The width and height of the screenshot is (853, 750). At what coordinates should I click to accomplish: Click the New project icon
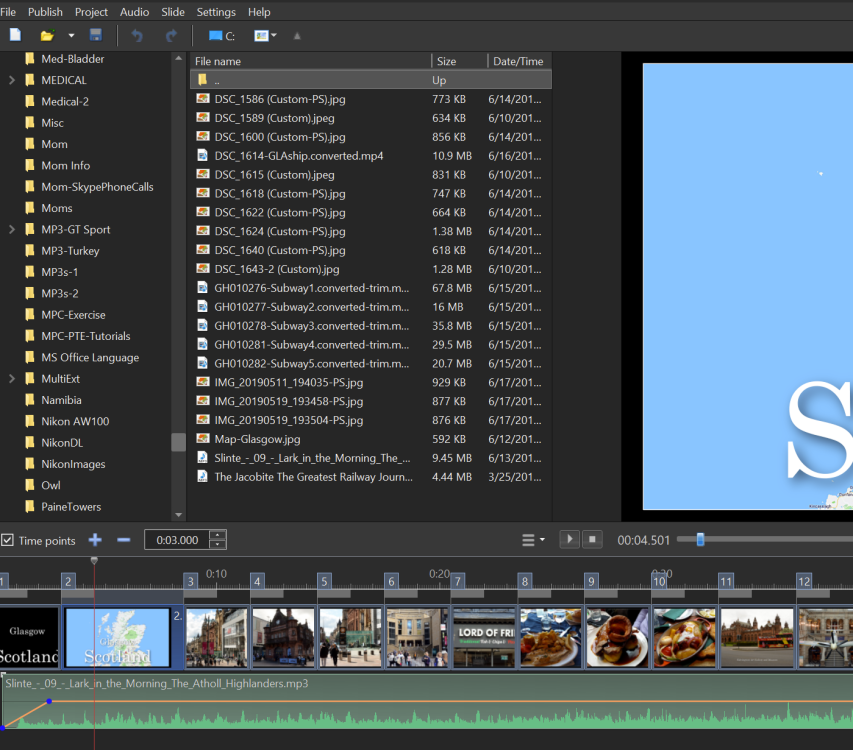15,35
